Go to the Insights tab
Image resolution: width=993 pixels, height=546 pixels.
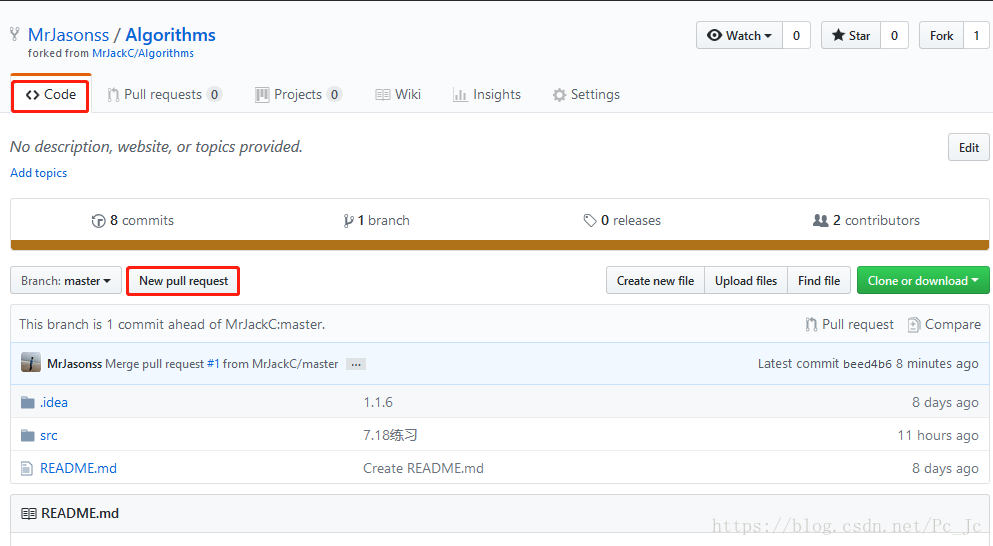pyautogui.click(x=486, y=95)
